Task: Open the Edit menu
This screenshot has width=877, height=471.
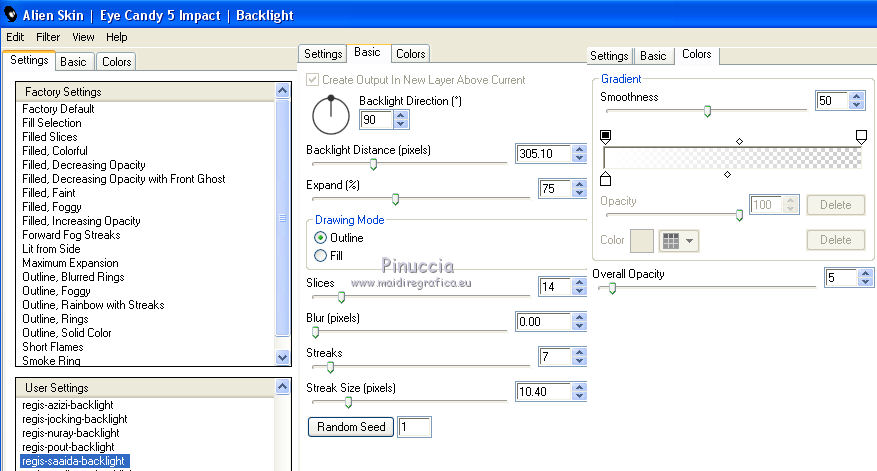Action: click(x=15, y=37)
